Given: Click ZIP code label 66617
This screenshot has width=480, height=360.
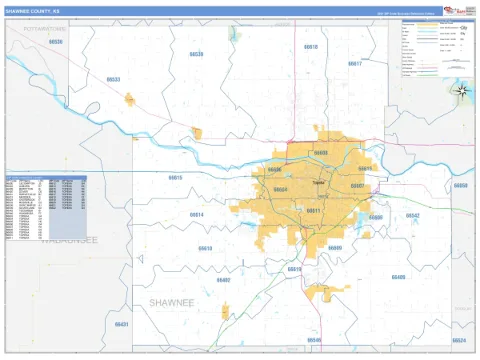Looking at the screenshot, I should pos(355,64).
